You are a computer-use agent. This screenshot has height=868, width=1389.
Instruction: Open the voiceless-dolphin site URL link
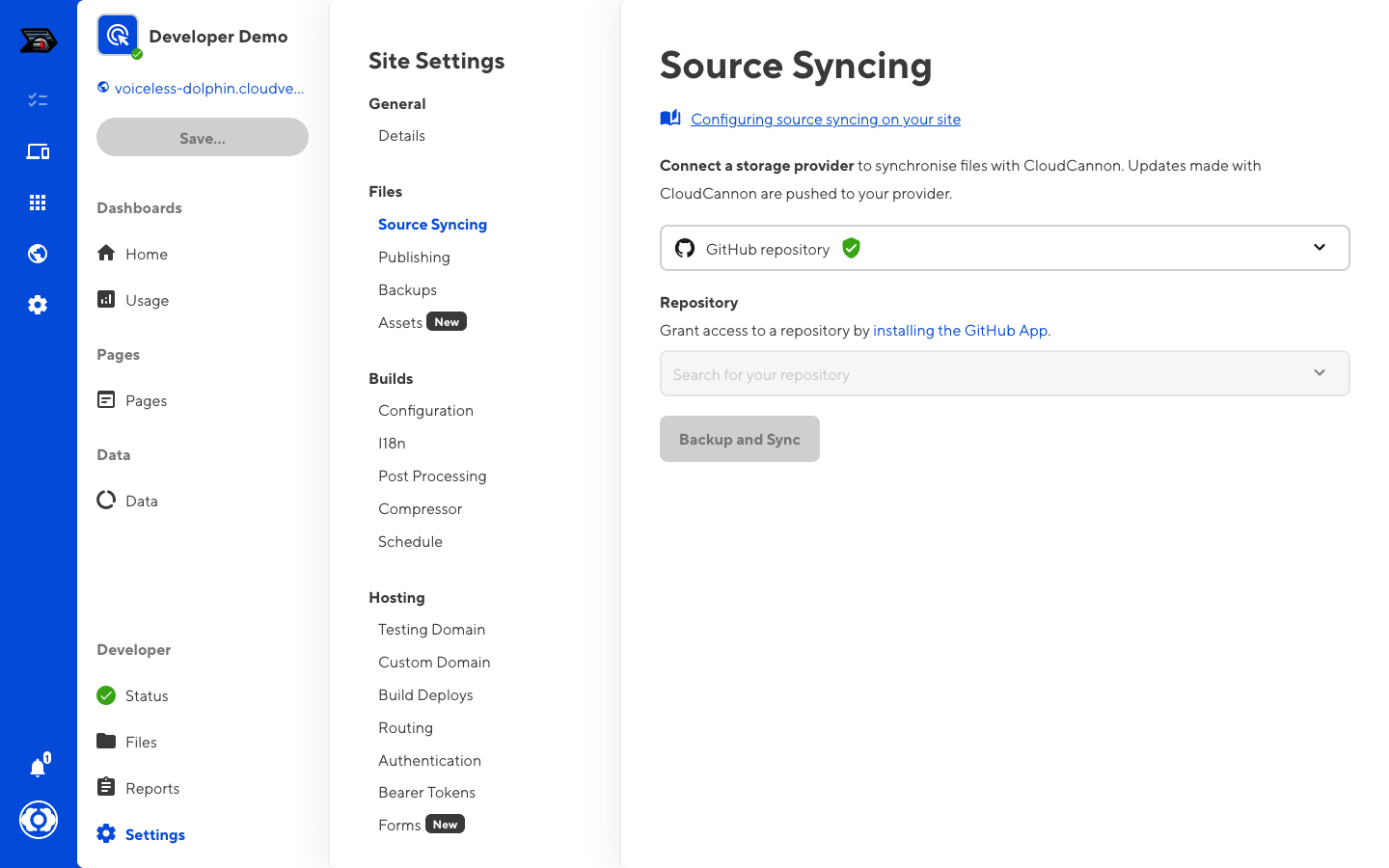pyautogui.click(x=208, y=89)
